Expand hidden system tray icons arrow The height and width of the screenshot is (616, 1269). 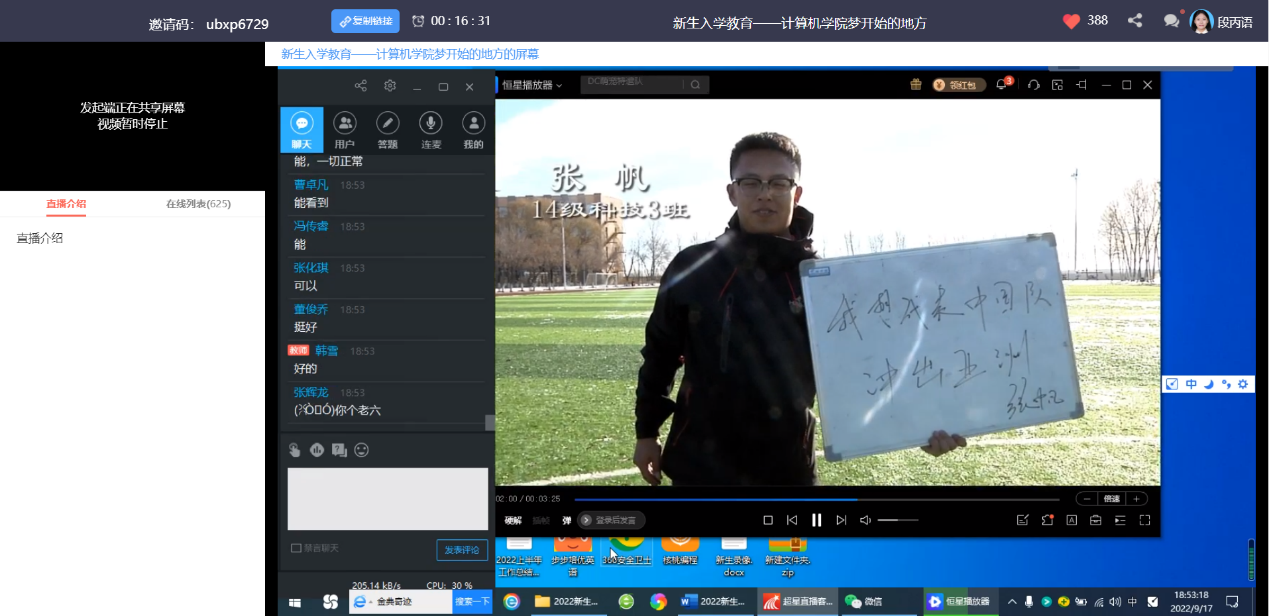[x=1012, y=602]
